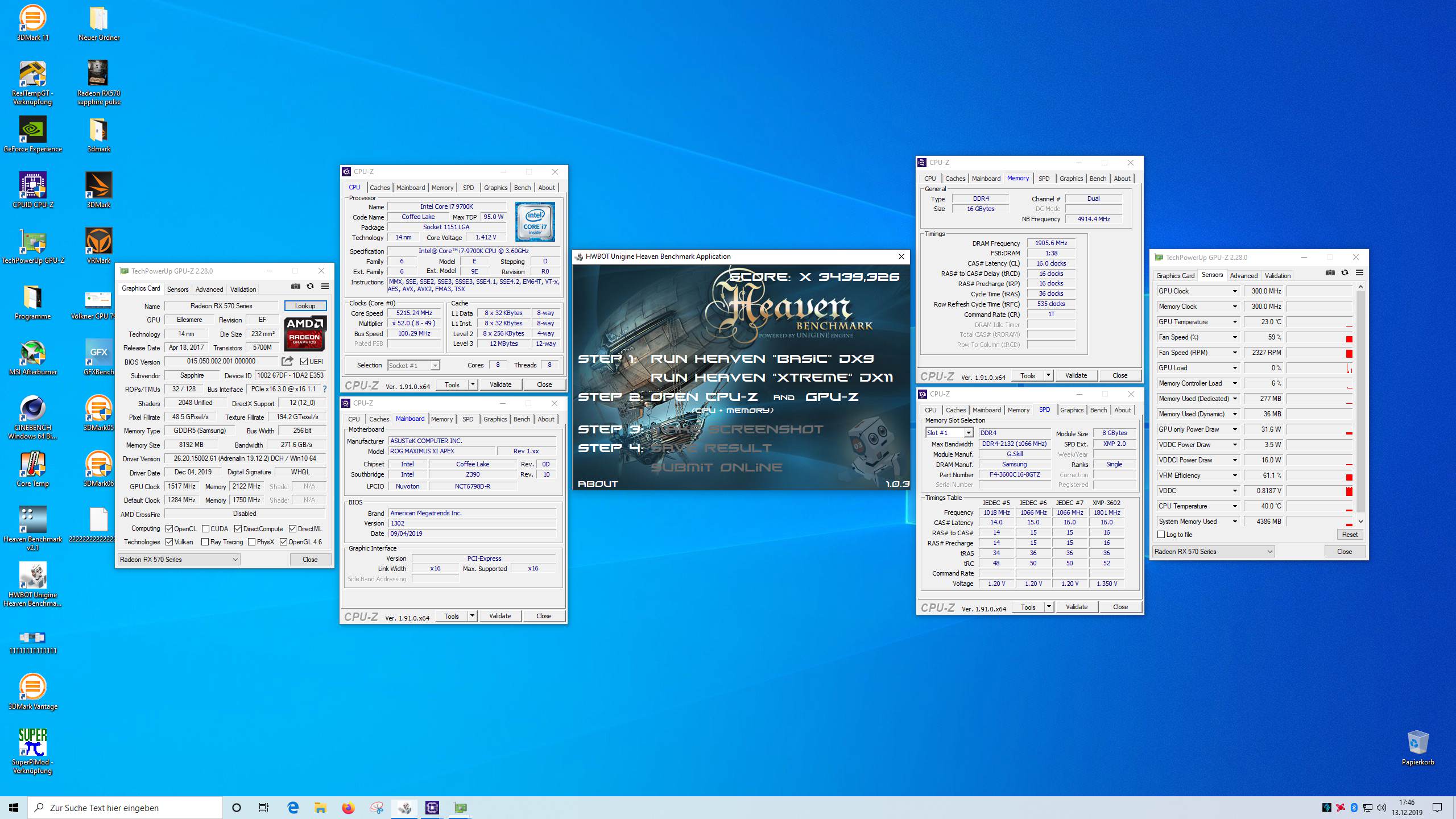Click SUBMIT ONLINE in HWBOT Heaven window
This screenshot has height=819, width=1456.
point(717,468)
